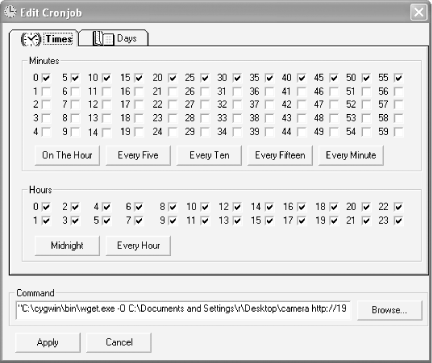Viewport: 432px width, 363px height.
Task: Enable minute 22 checkbox
Action: [172, 105]
